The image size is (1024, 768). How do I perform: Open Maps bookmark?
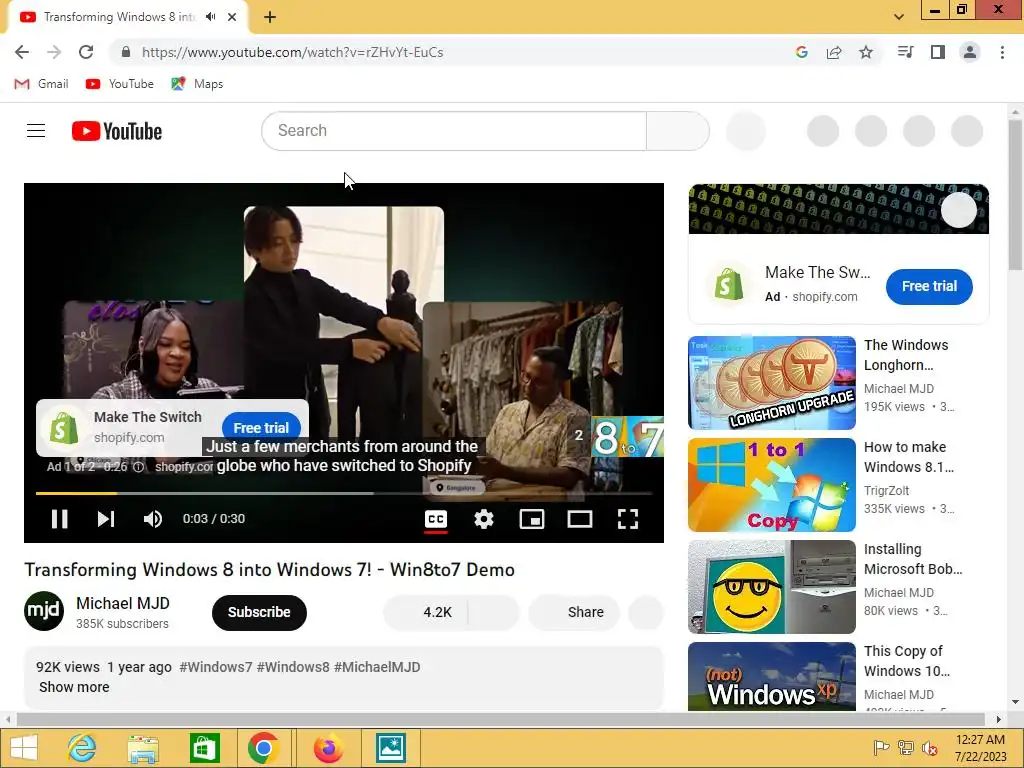pos(197,84)
